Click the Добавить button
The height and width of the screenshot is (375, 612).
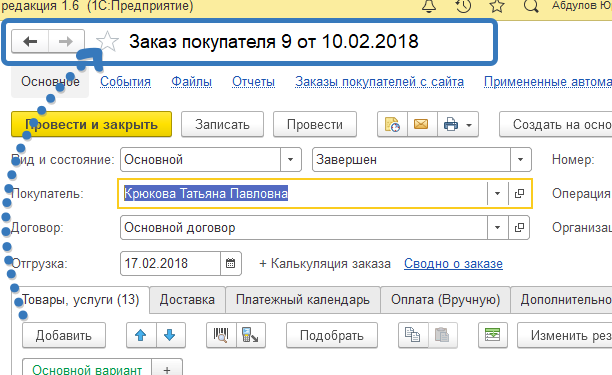click(64, 335)
